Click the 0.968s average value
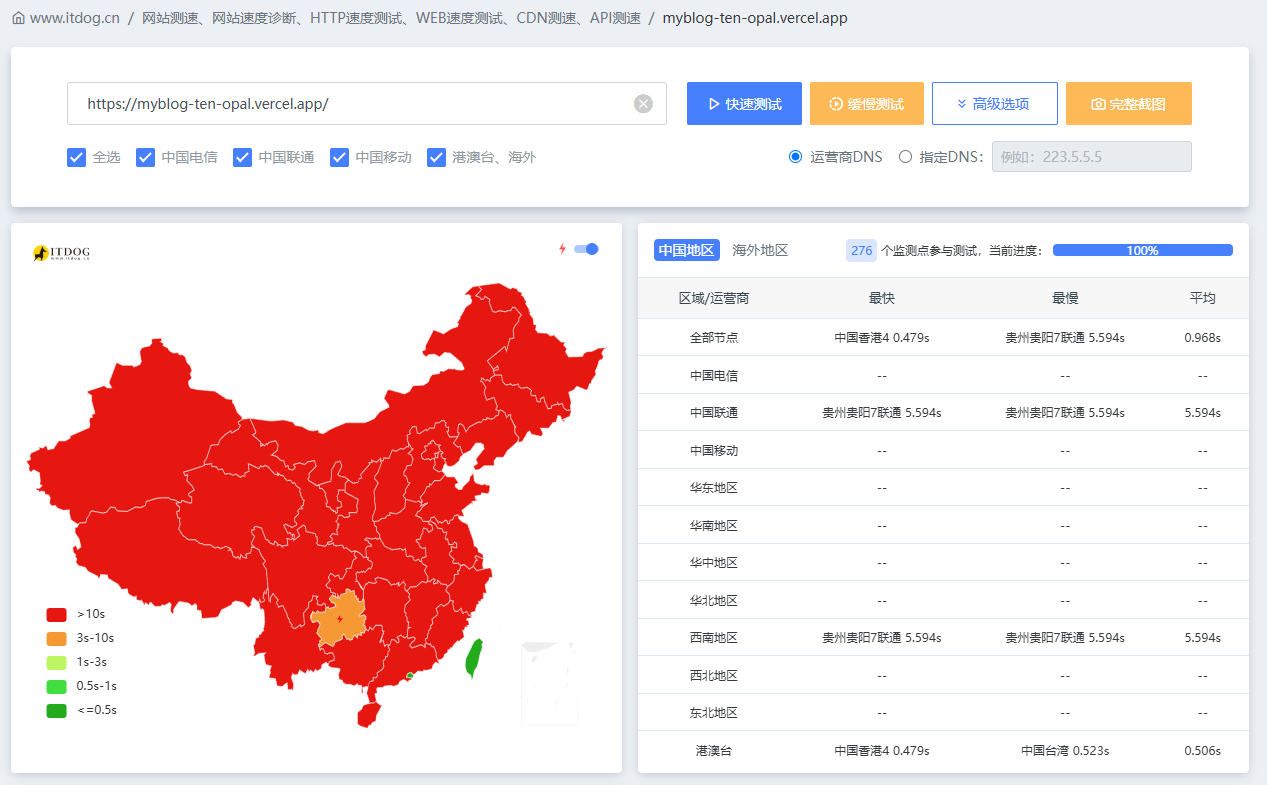This screenshot has height=785, width=1267. [1202, 338]
